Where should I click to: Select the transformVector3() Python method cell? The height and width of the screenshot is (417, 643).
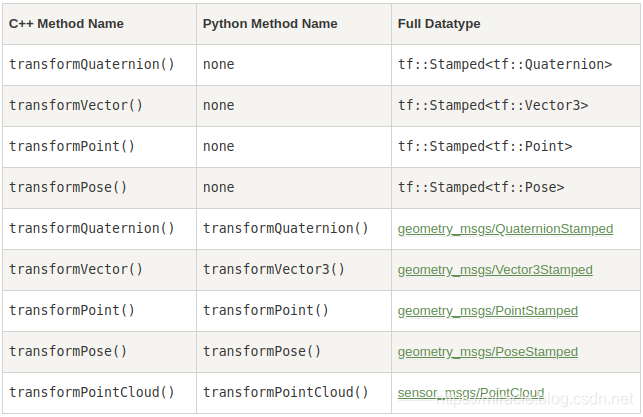pos(273,269)
